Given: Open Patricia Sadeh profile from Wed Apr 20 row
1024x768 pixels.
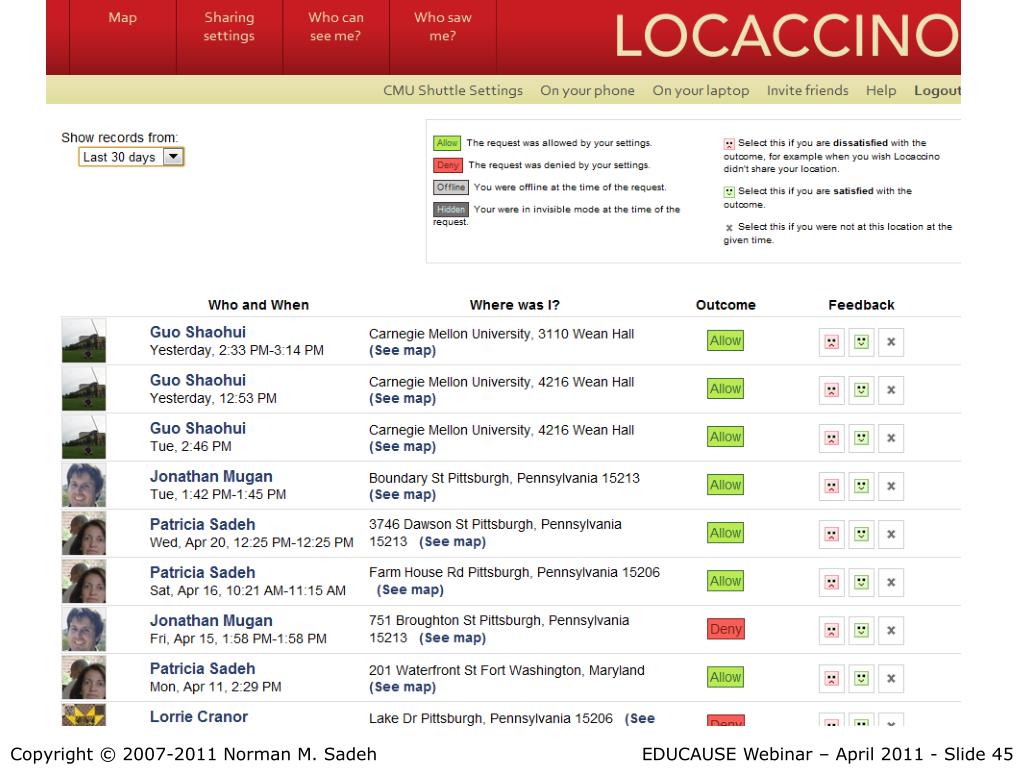Looking at the screenshot, I should [202, 524].
